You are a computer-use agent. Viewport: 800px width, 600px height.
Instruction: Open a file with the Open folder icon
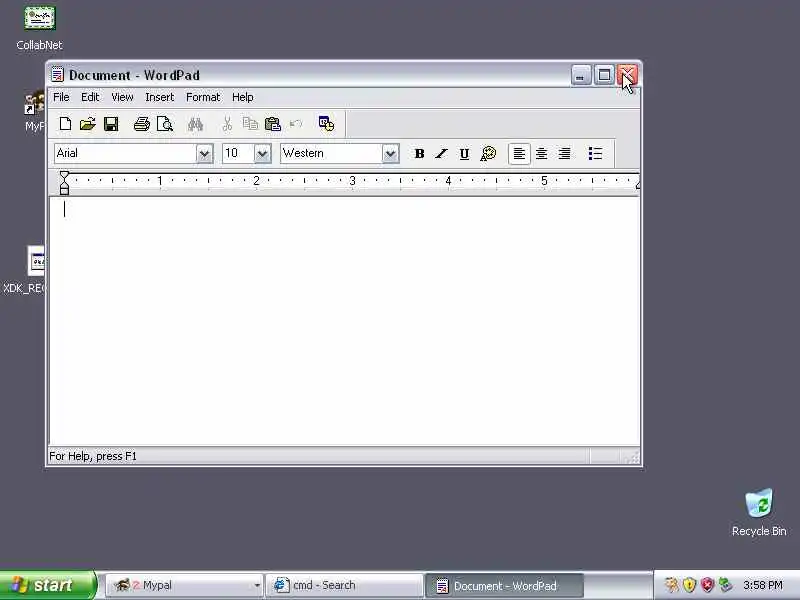point(88,124)
